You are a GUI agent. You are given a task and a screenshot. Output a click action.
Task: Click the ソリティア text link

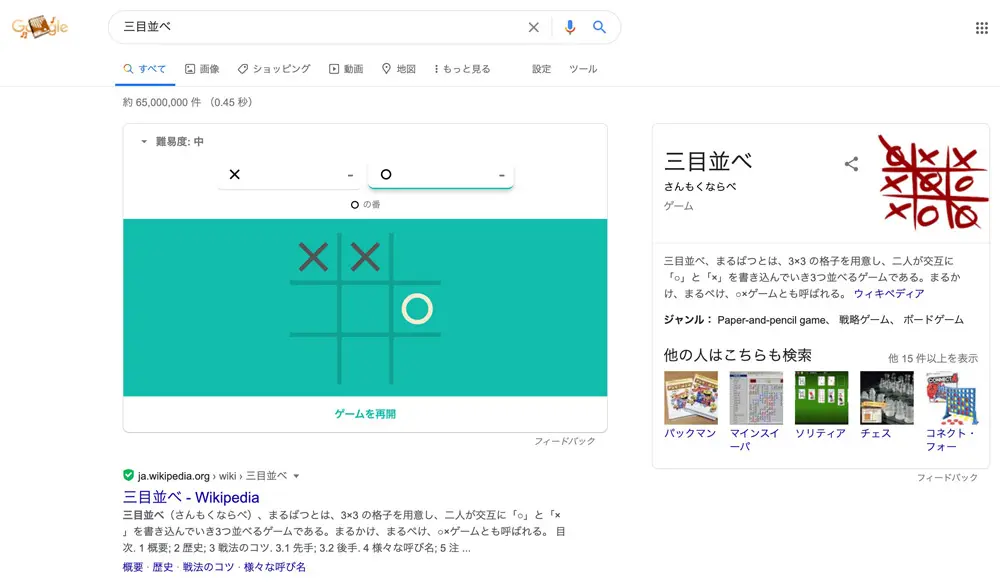coord(820,433)
